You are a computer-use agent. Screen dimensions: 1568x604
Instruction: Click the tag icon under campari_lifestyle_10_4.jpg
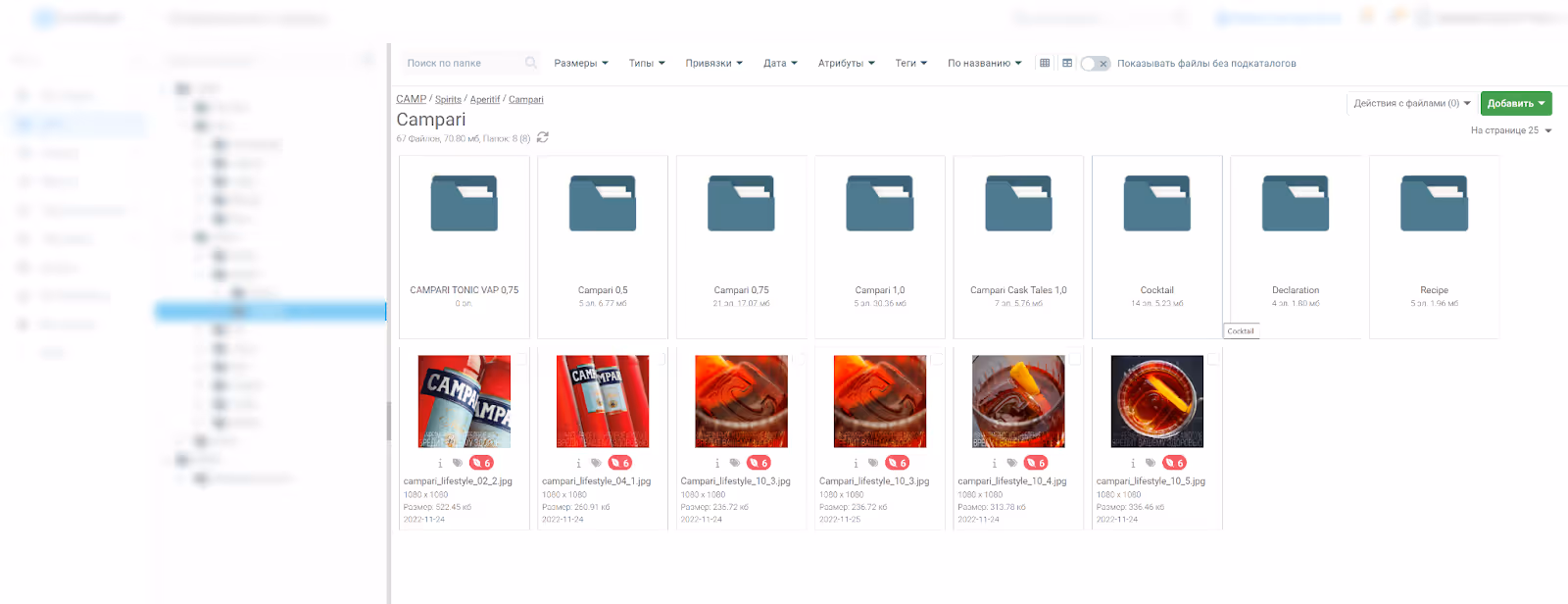[1012, 463]
